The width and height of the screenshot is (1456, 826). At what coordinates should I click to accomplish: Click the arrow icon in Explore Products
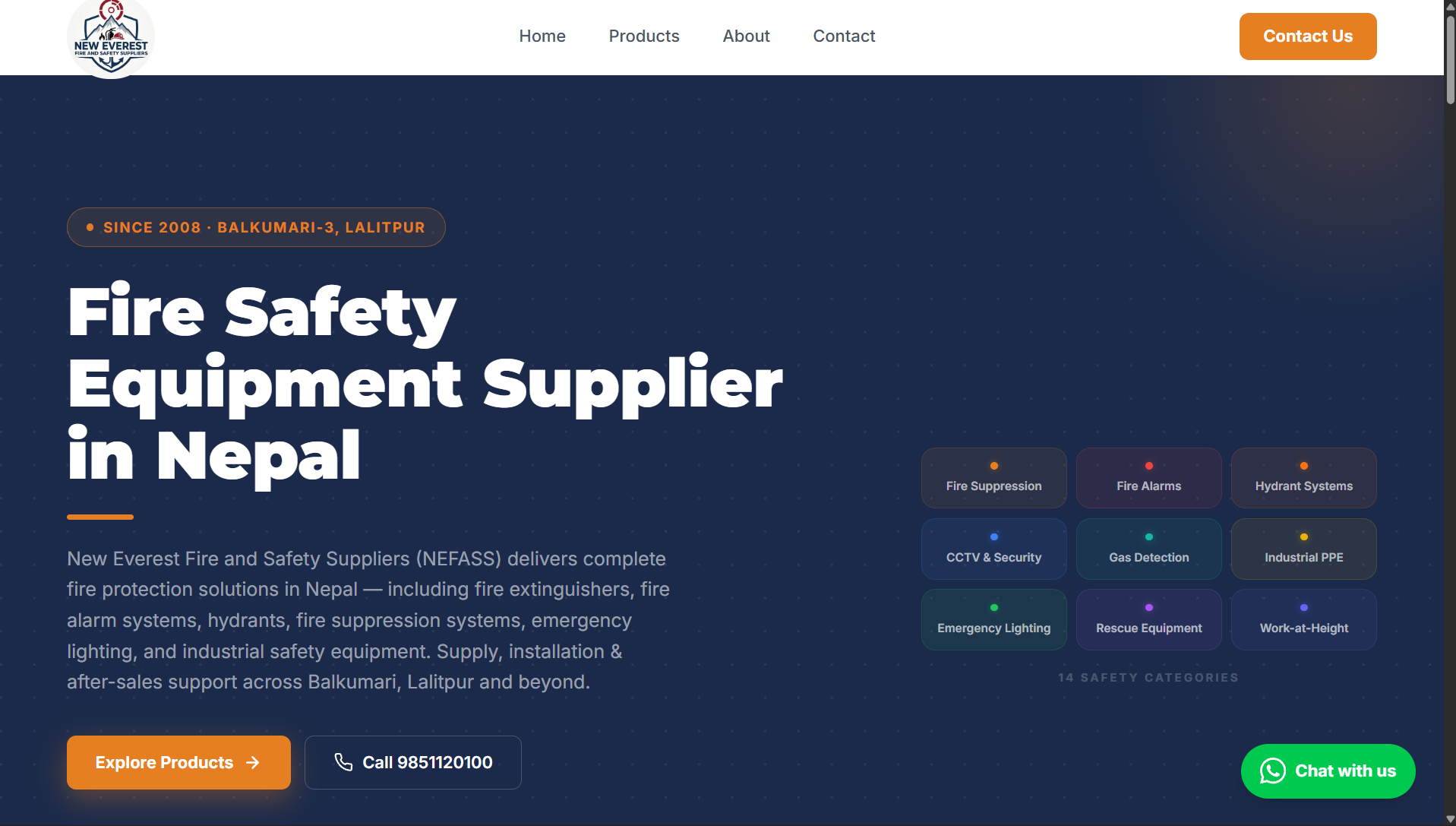(253, 762)
